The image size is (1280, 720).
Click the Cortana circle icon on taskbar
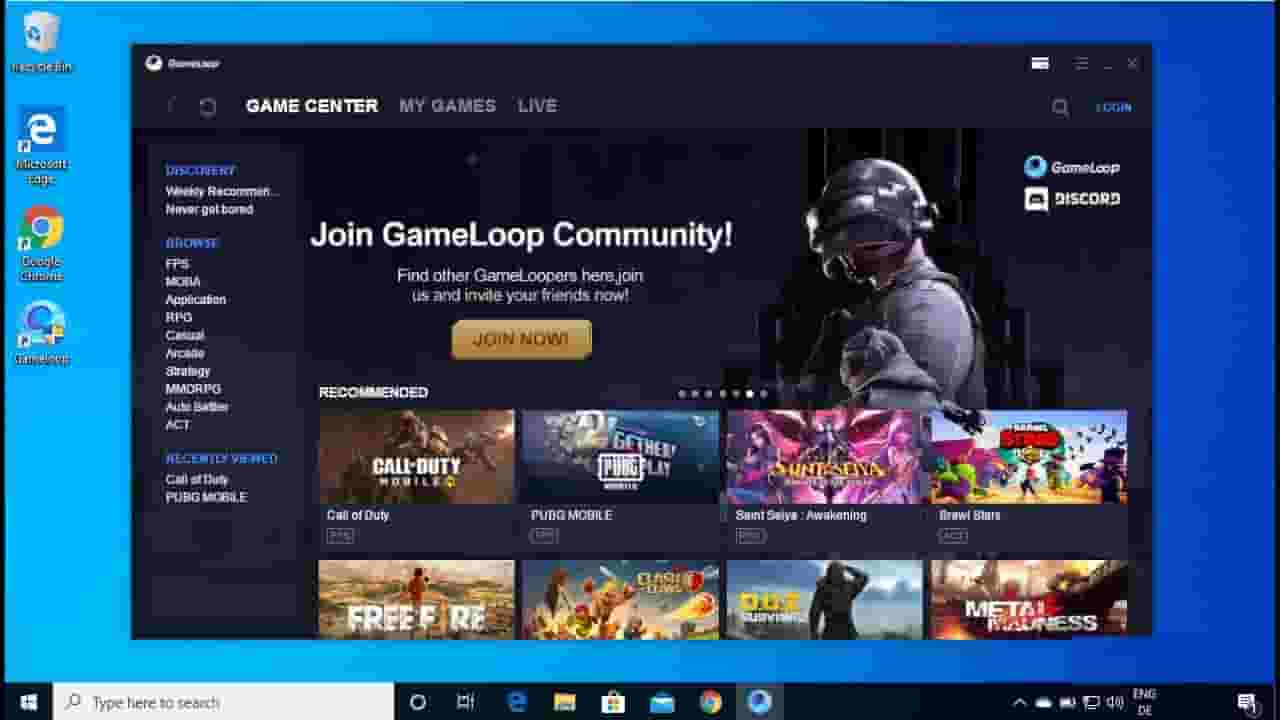tap(418, 702)
